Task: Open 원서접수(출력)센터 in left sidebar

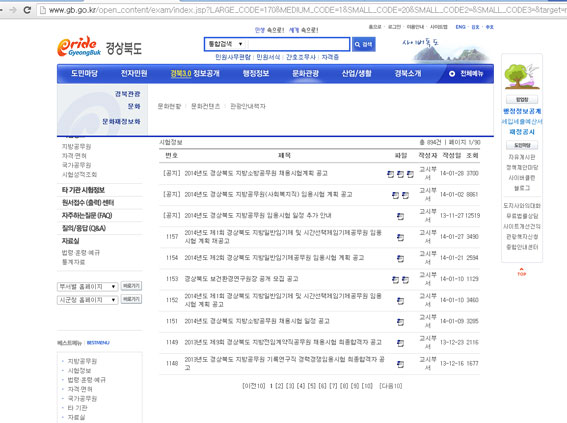Action: point(88,203)
